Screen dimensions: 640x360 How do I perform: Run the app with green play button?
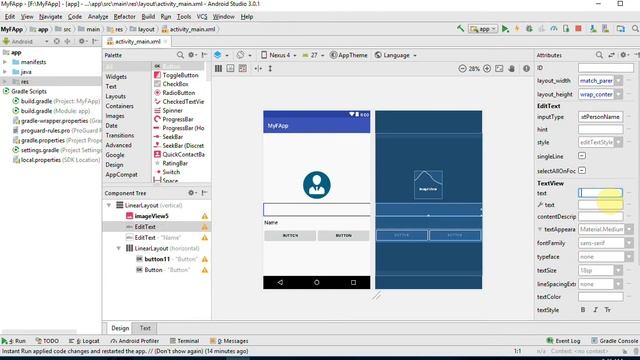pos(505,29)
